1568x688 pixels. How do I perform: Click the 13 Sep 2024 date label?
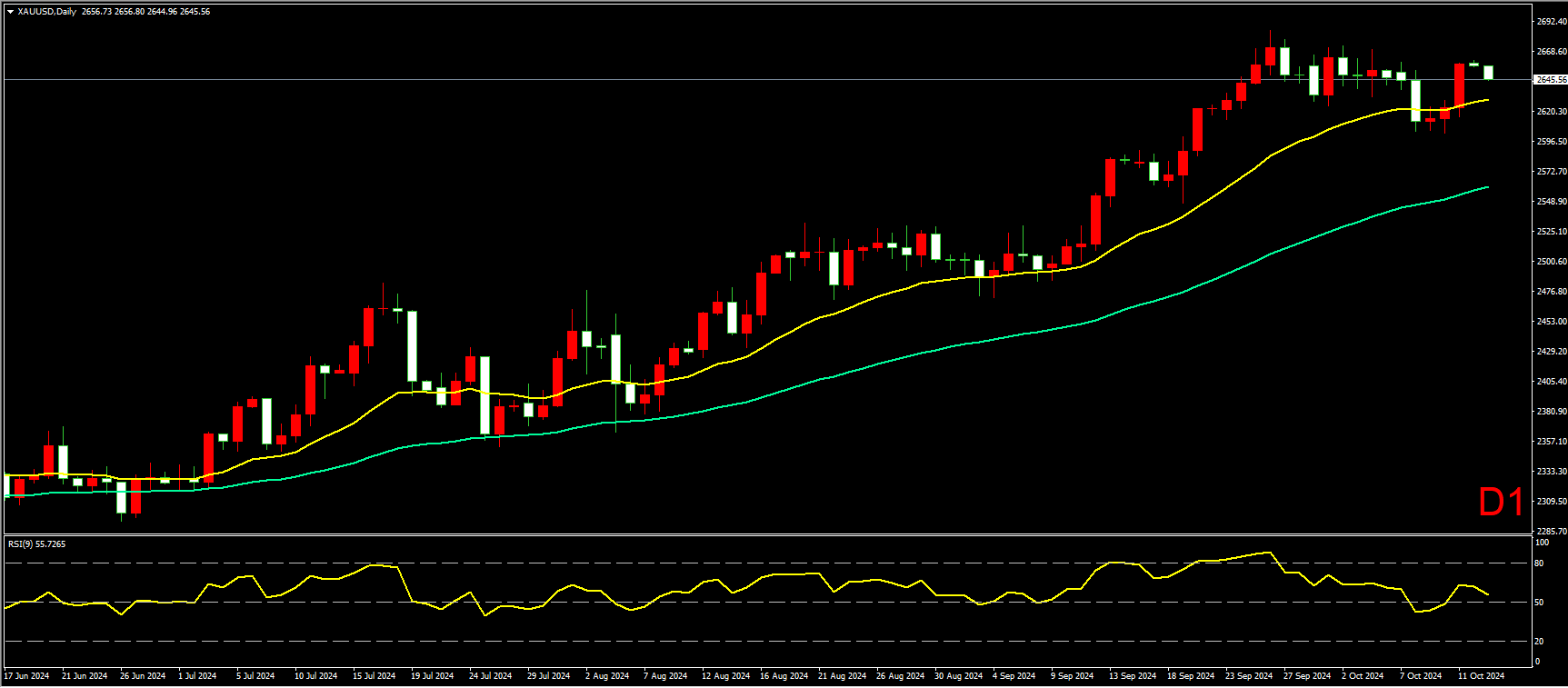1132,676
